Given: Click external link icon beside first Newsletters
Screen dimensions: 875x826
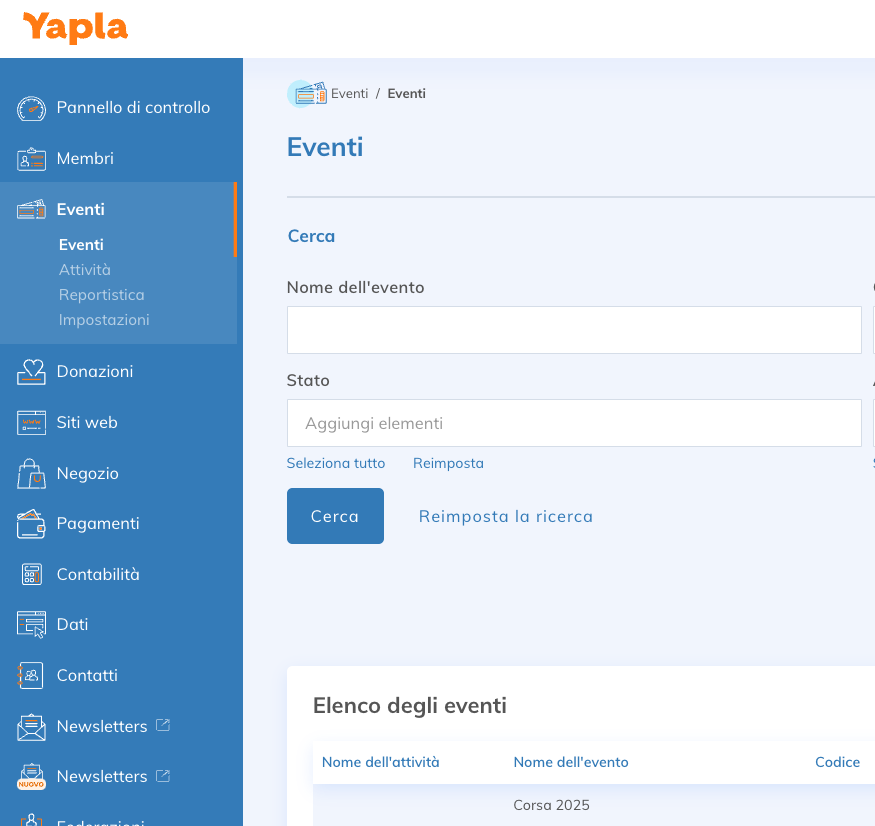Looking at the screenshot, I should [x=163, y=725].
